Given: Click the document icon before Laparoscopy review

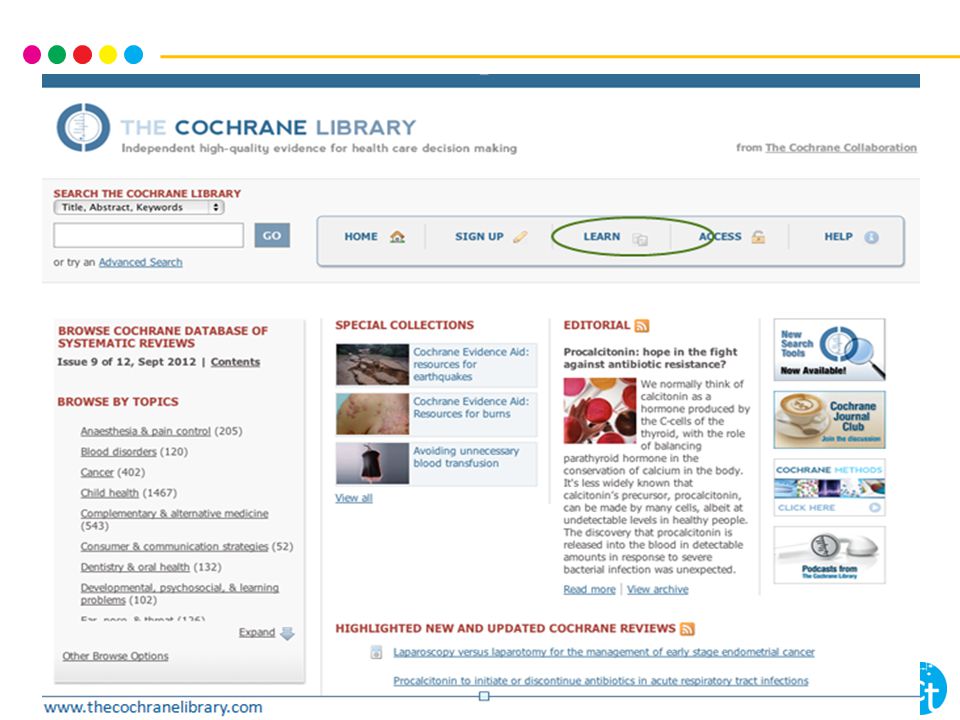Looking at the screenshot, I should click(x=377, y=653).
